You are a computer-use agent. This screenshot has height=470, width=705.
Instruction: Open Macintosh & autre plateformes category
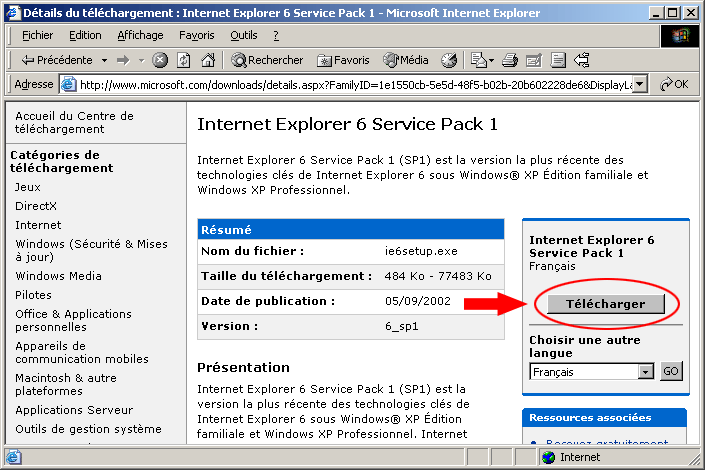pos(66,384)
